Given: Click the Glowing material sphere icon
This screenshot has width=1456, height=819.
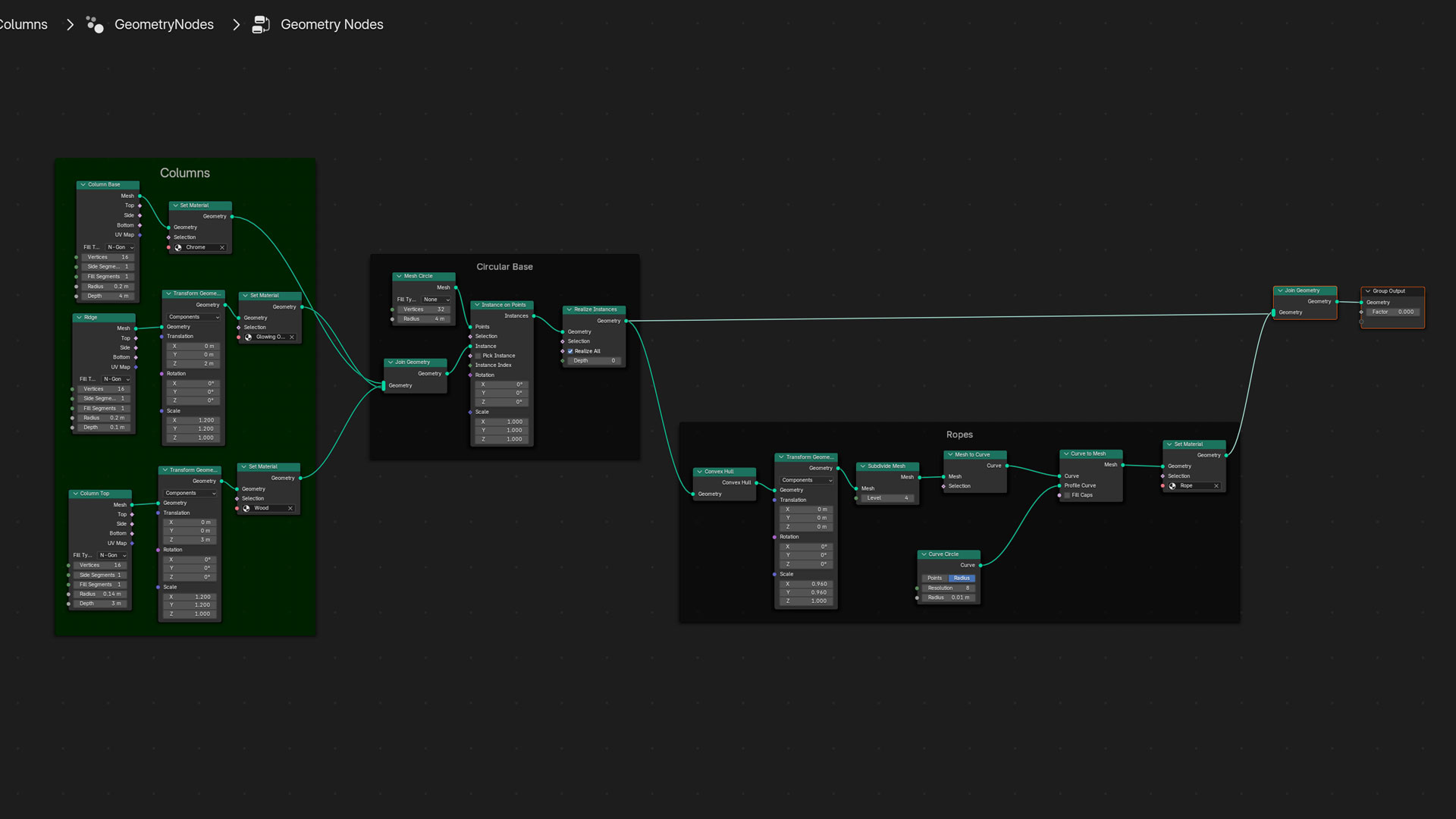Looking at the screenshot, I should 249,337.
